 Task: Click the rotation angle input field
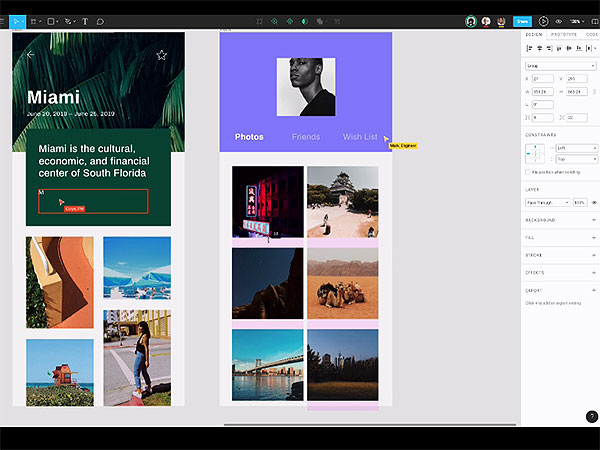pyautogui.click(x=543, y=104)
